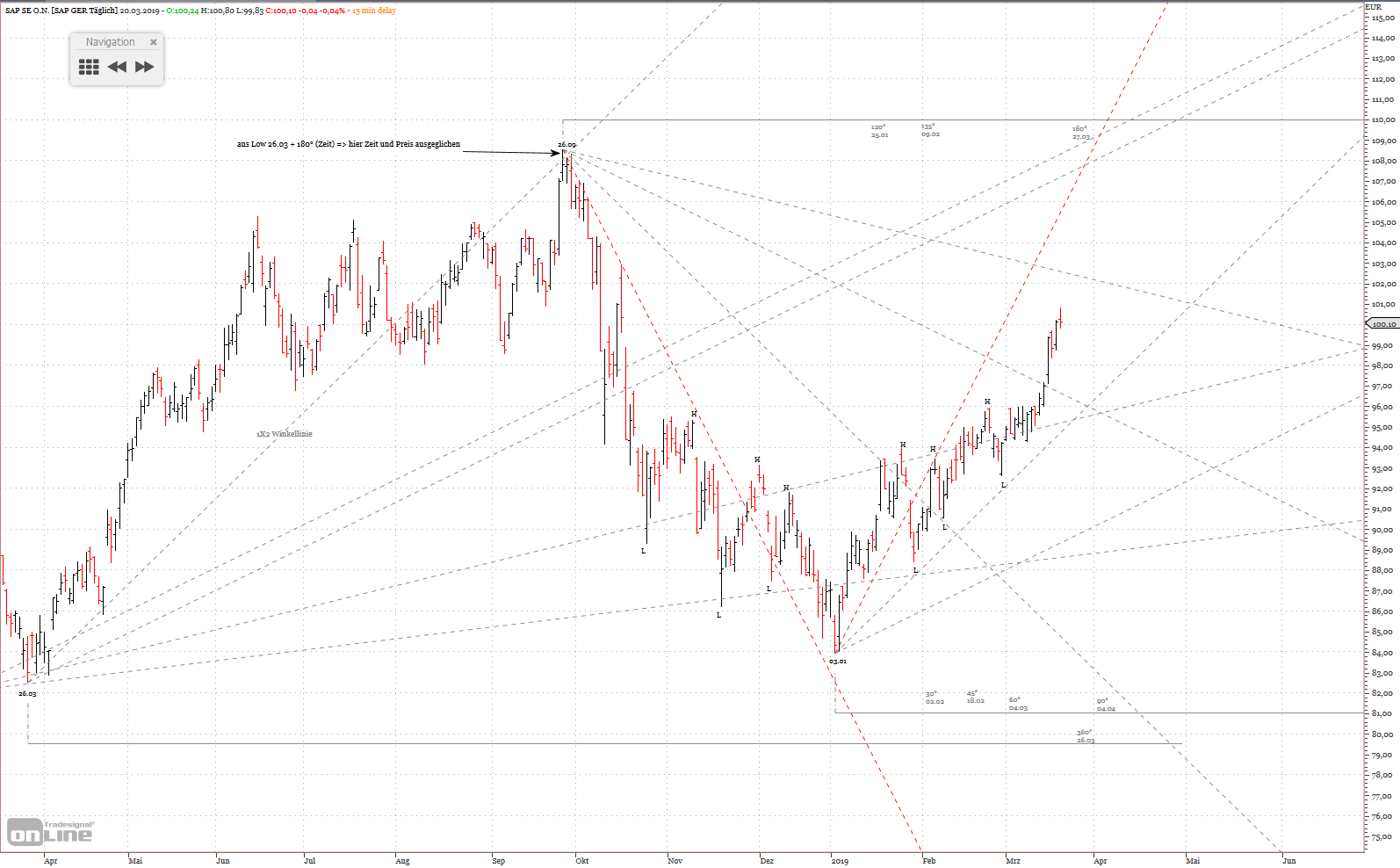Image resolution: width=1400 pixels, height=868 pixels.
Task: Close the Navigation panel
Action: [154, 41]
